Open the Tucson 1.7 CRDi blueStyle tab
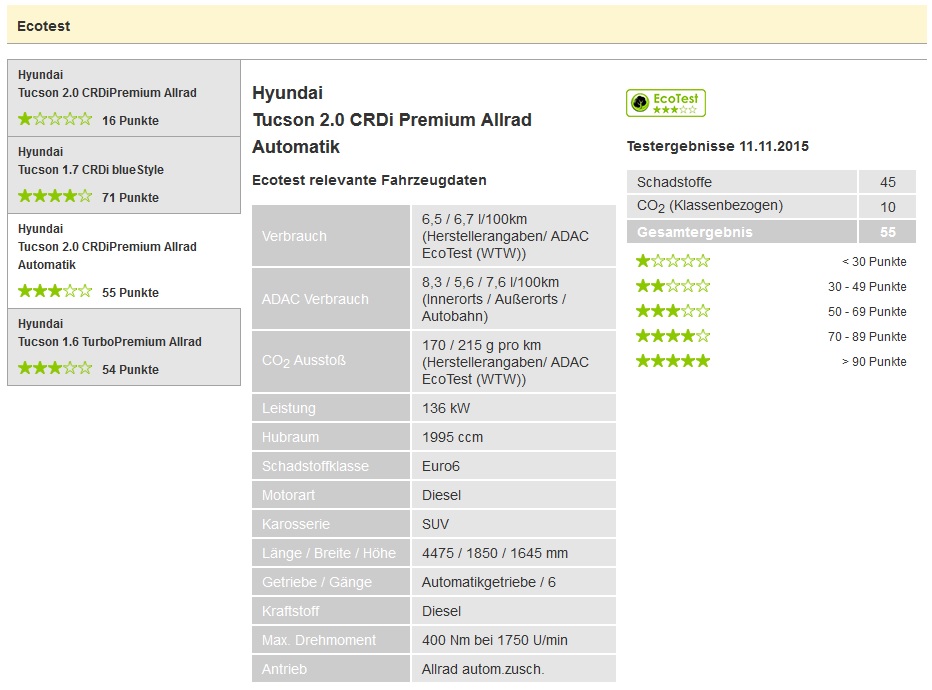Image resolution: width=932 pixels, height=690 pixels. point(124,175)
